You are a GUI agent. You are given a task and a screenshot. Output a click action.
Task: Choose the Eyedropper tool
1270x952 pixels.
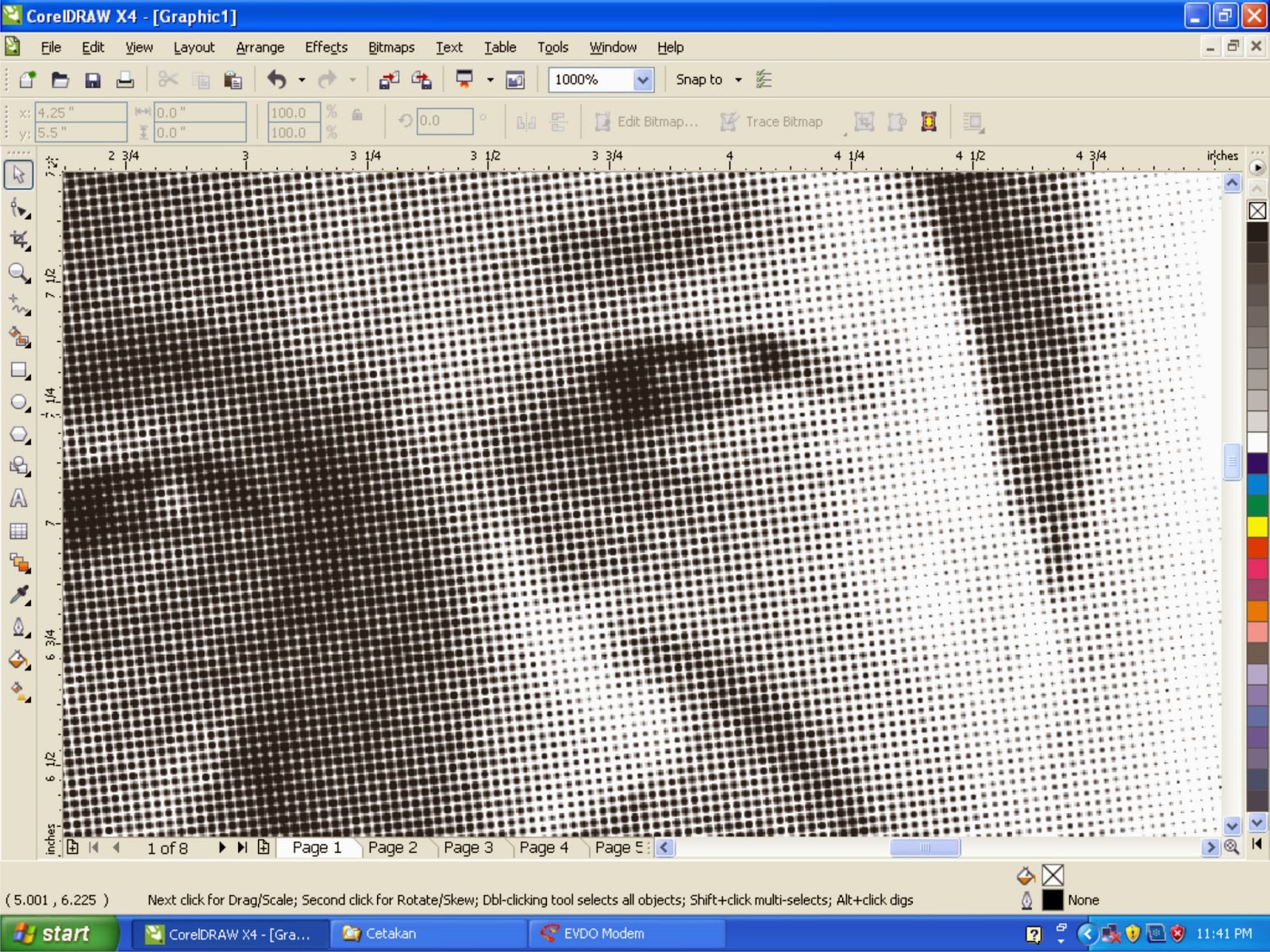click(18, 596)
